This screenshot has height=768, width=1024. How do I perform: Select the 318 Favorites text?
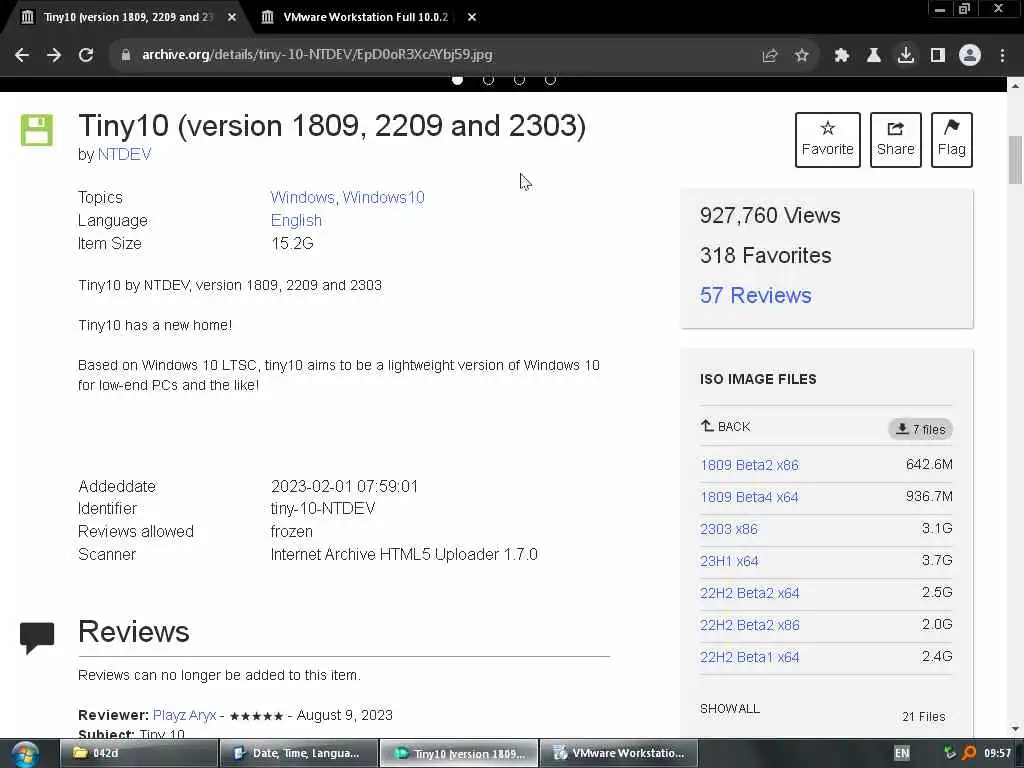pyautogui.click(x=765, y=255)
